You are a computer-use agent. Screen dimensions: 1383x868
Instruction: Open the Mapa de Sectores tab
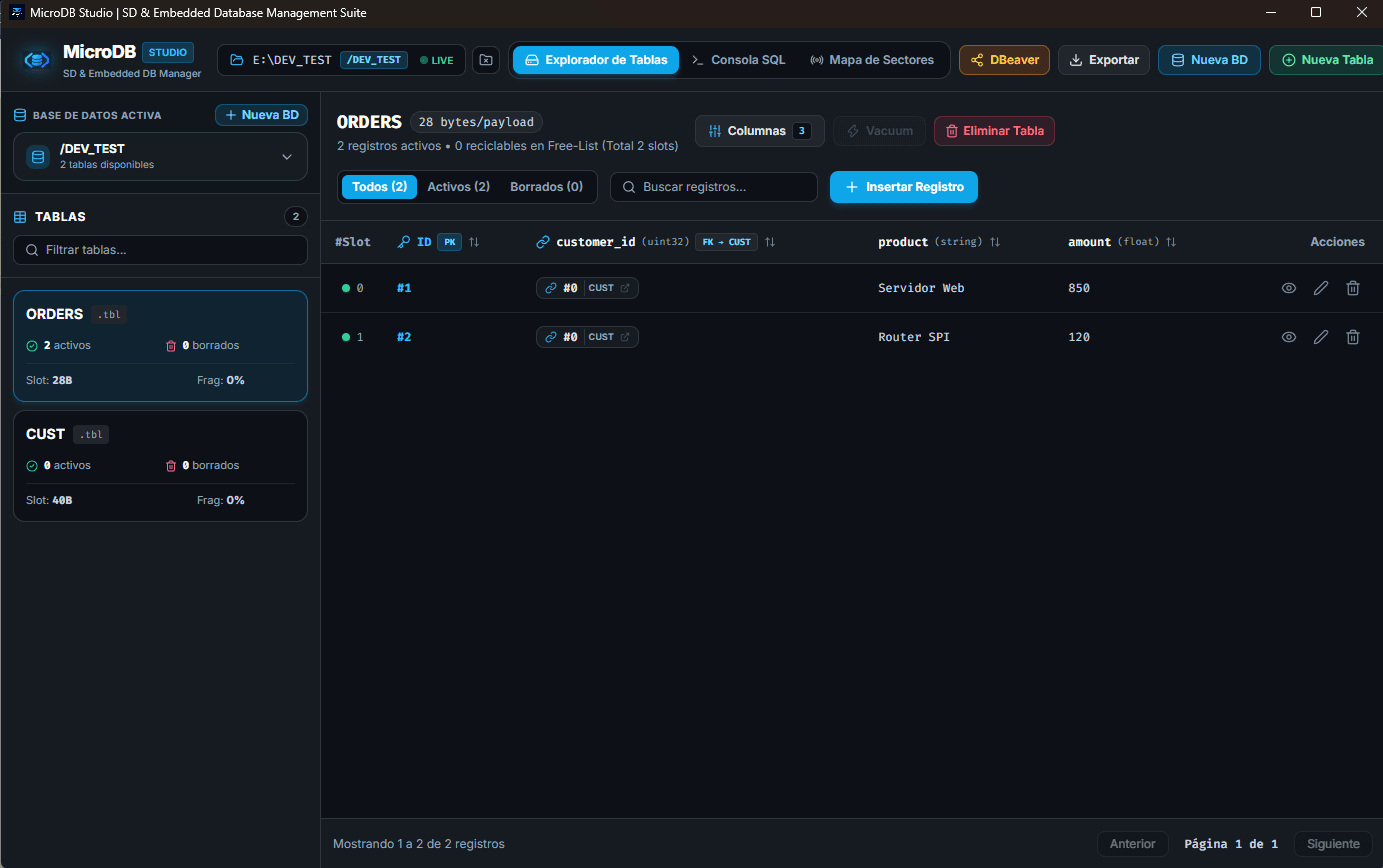tap(872, 60)
